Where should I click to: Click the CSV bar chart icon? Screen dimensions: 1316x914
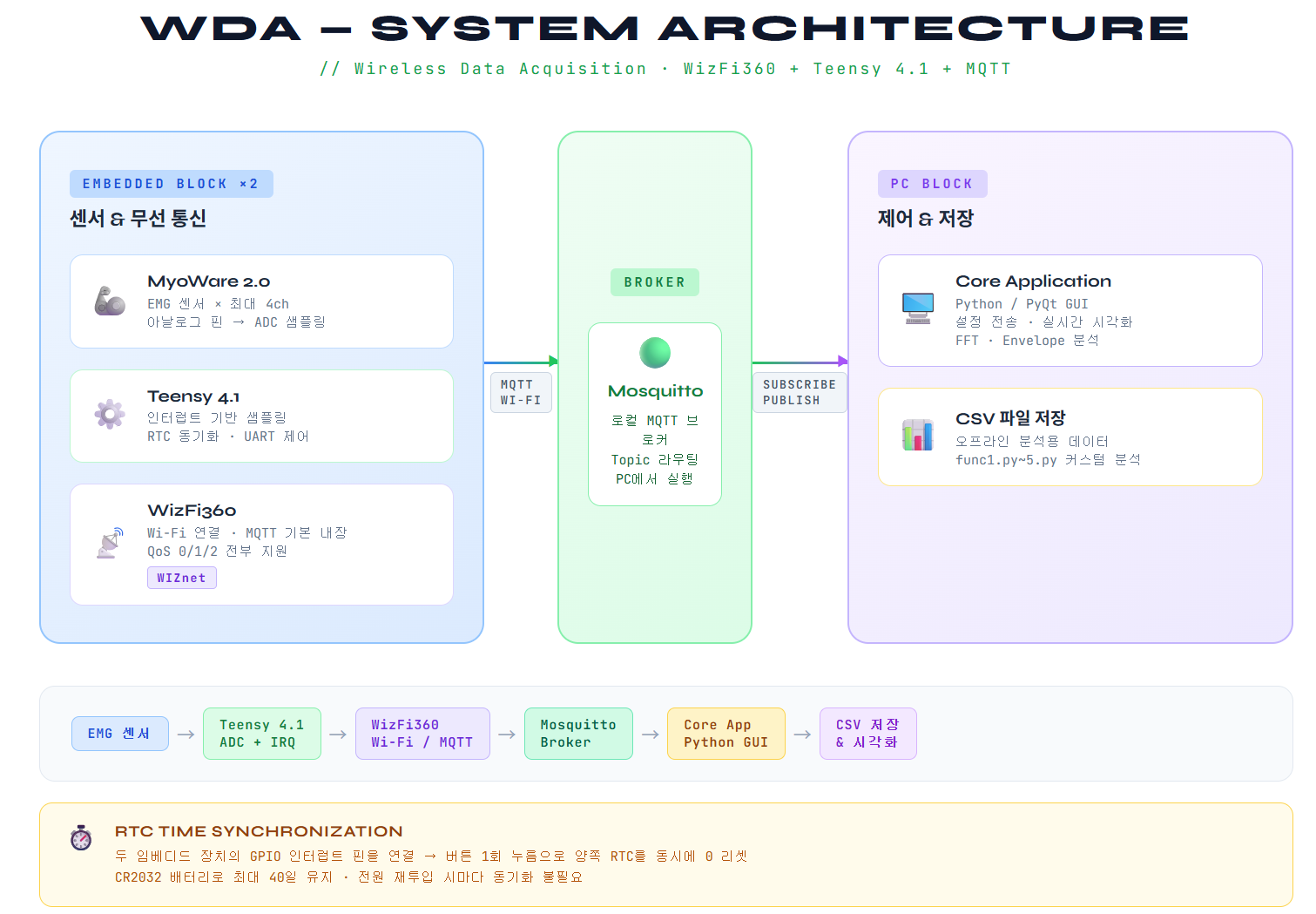[918, 435]
